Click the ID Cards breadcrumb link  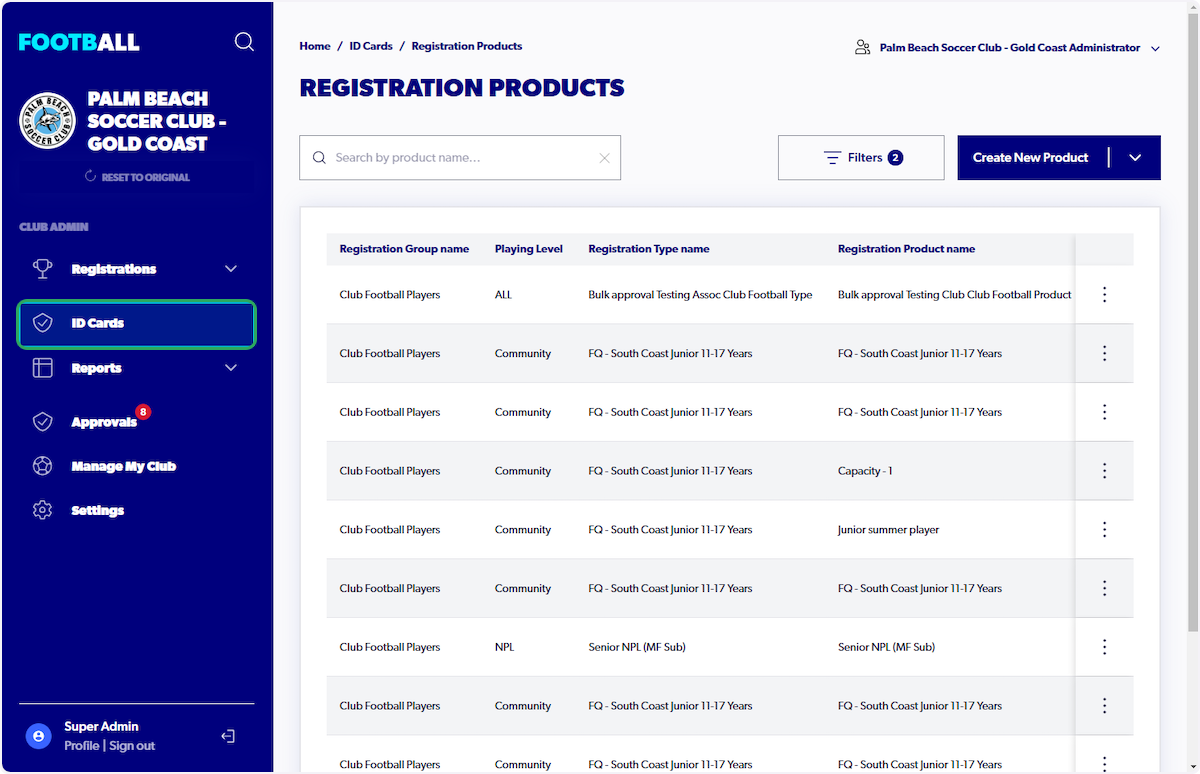pos(371,46)
